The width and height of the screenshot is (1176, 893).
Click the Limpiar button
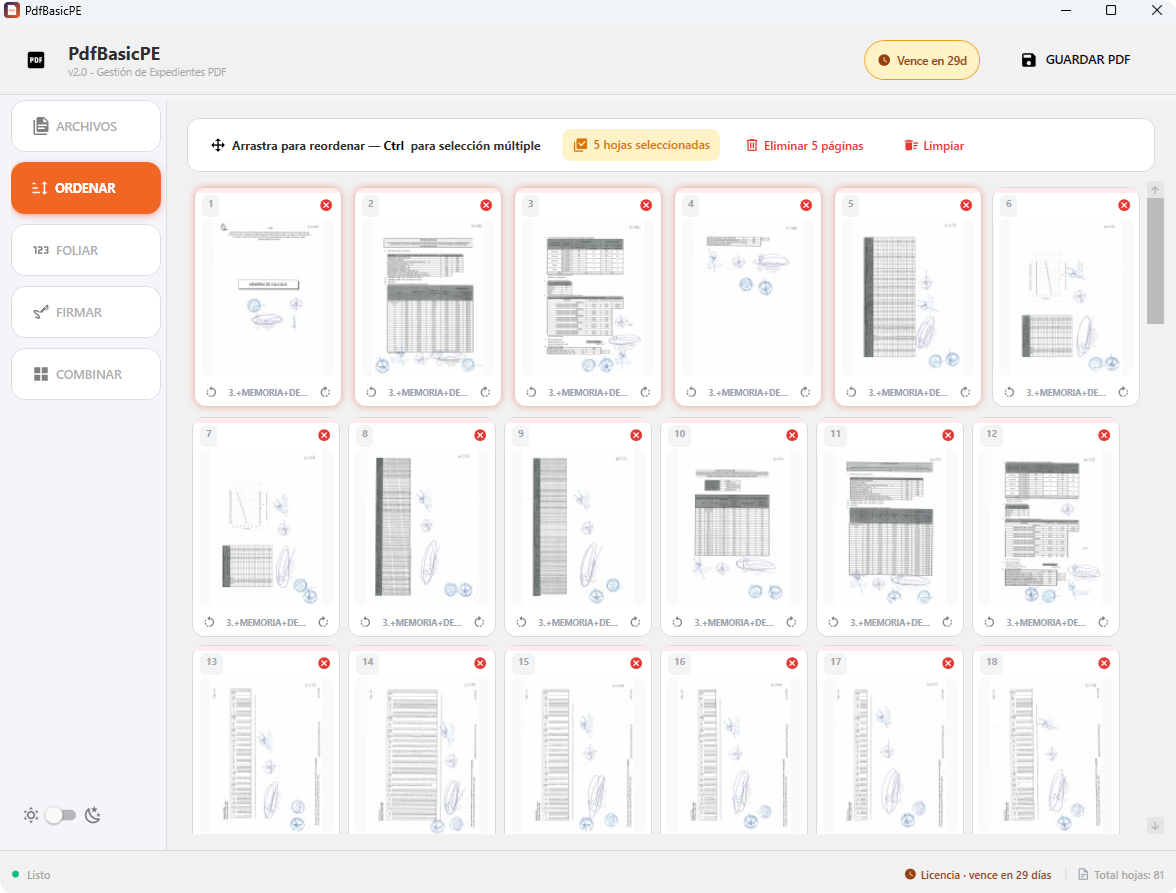point(934,145)
